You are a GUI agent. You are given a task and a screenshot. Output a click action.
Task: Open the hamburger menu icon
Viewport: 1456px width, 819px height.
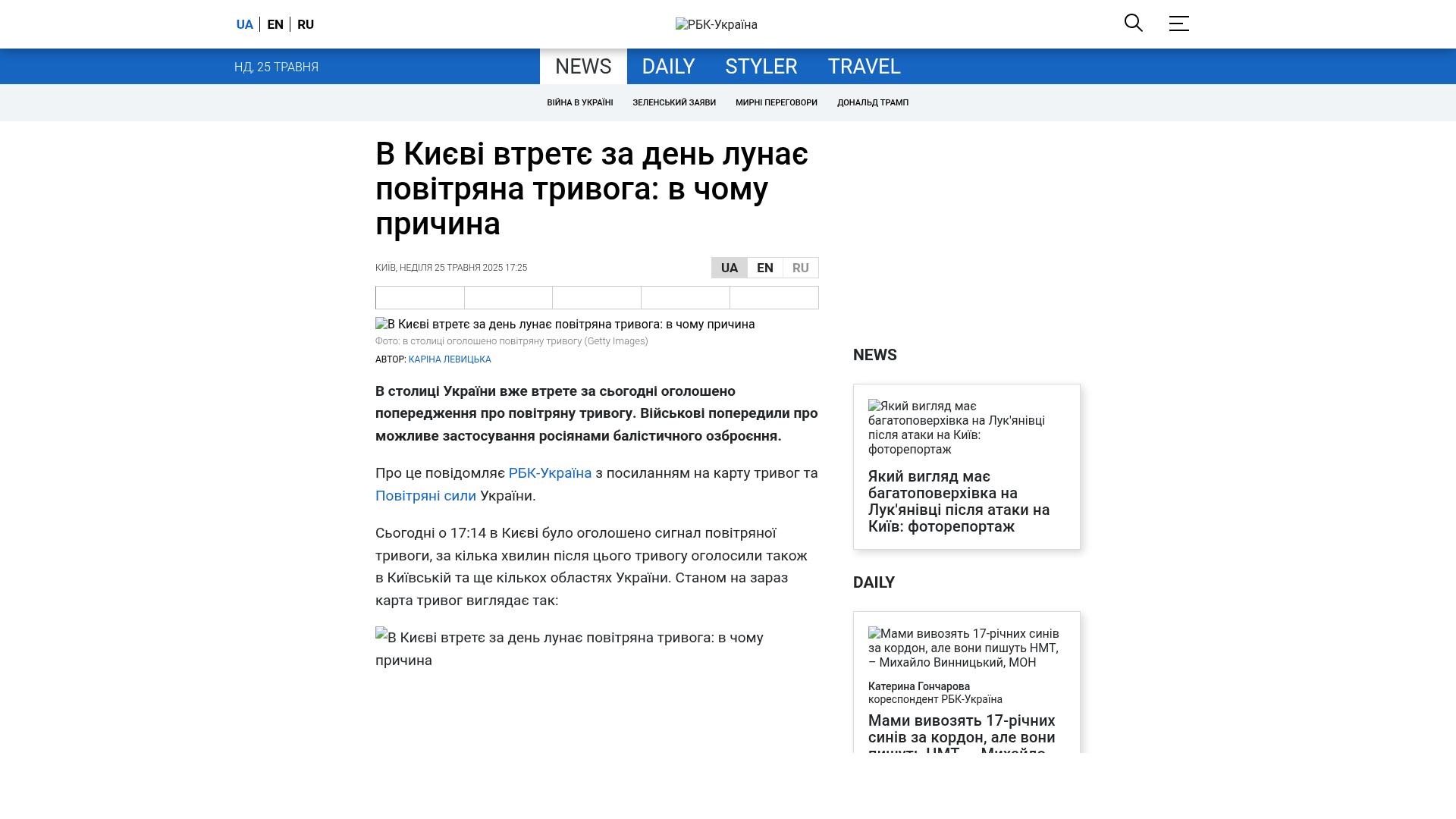(1178, 24)
